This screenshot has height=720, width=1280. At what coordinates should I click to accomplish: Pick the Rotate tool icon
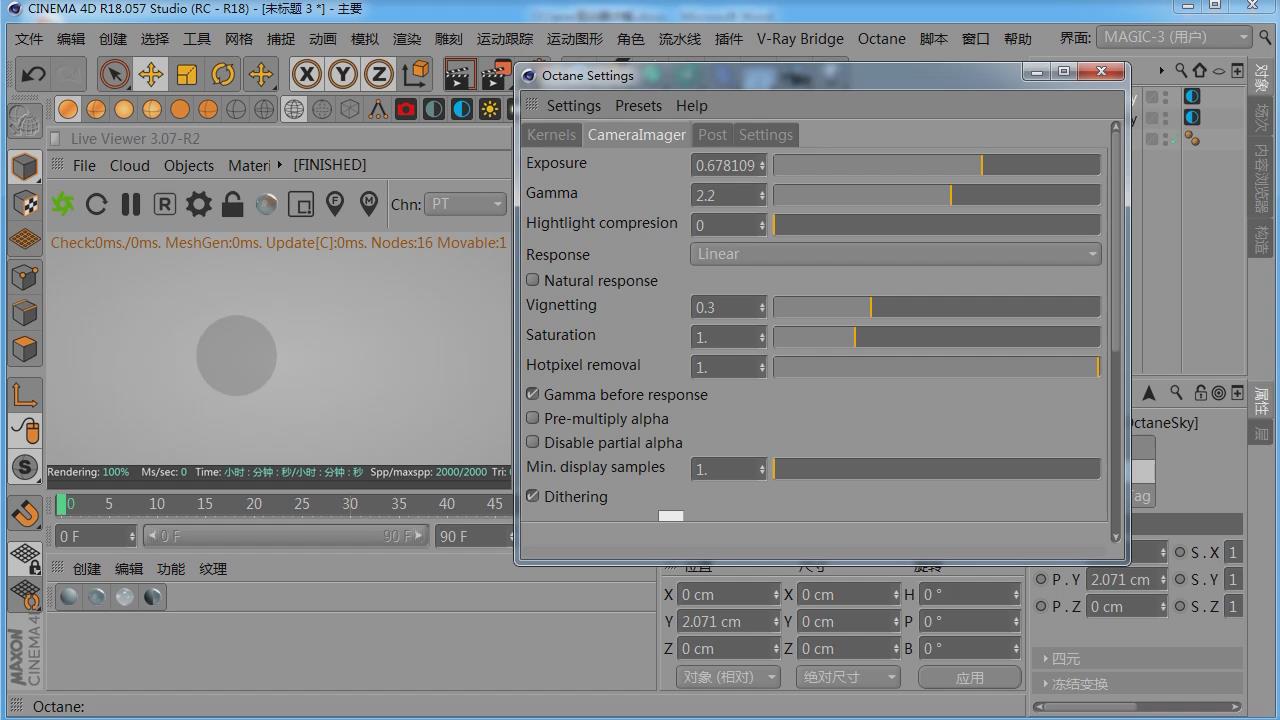(223, 75)
